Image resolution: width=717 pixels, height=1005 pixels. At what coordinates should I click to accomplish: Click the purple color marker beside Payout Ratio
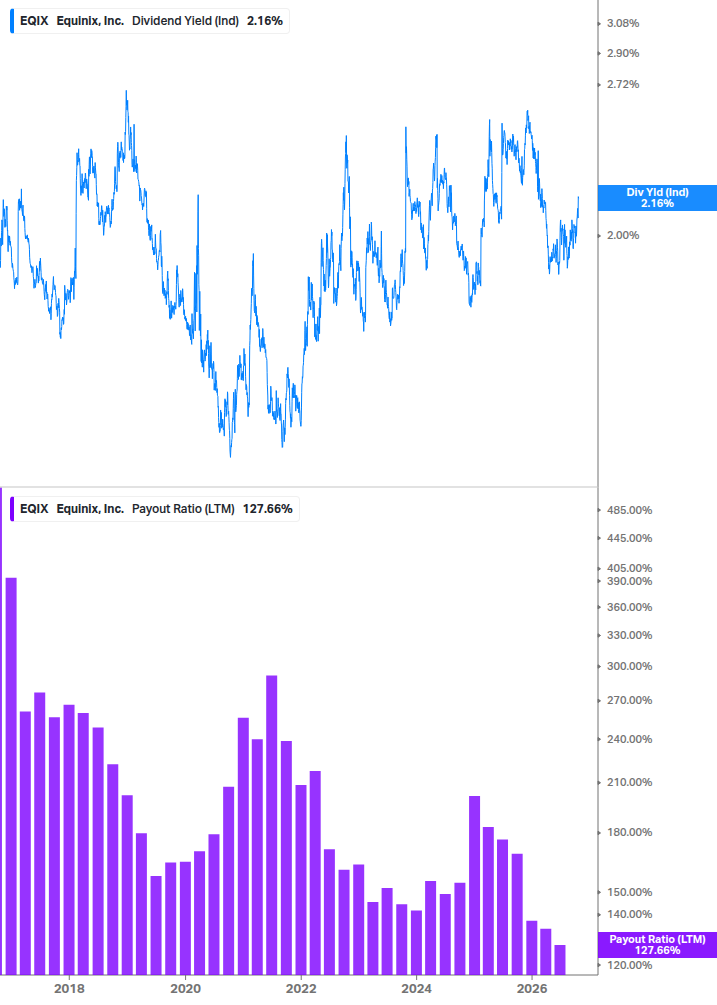(12, 509)
